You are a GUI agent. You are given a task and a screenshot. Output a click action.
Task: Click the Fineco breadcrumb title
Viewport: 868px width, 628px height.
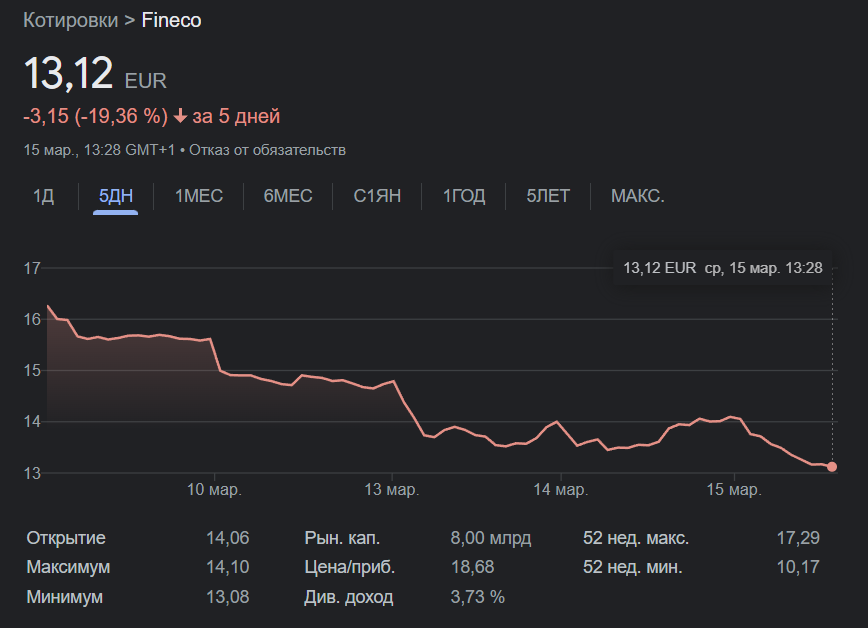pyautogui.click(x=171, y=20)
